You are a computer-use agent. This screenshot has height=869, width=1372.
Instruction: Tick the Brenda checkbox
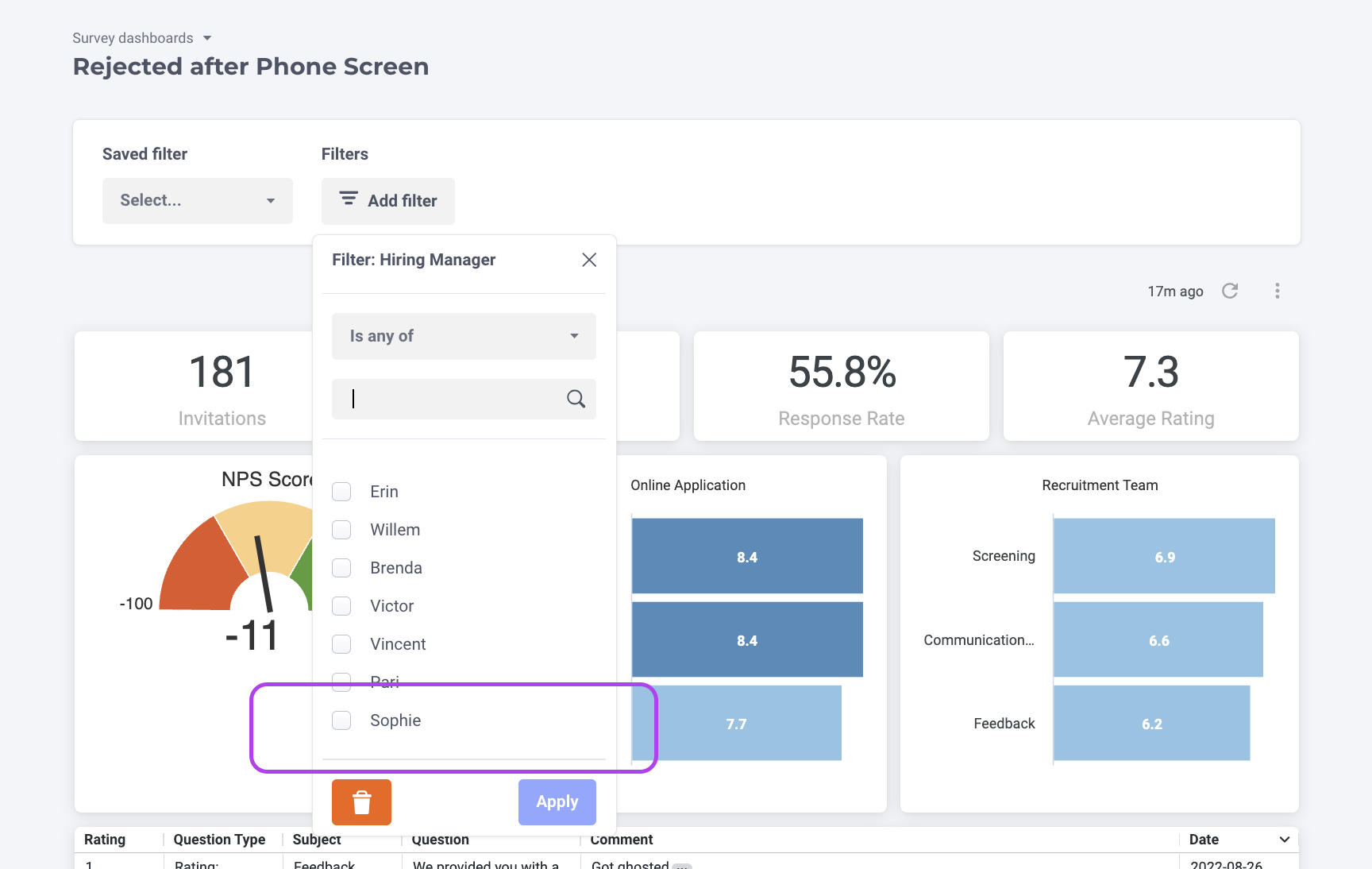(x=341, y=568)
